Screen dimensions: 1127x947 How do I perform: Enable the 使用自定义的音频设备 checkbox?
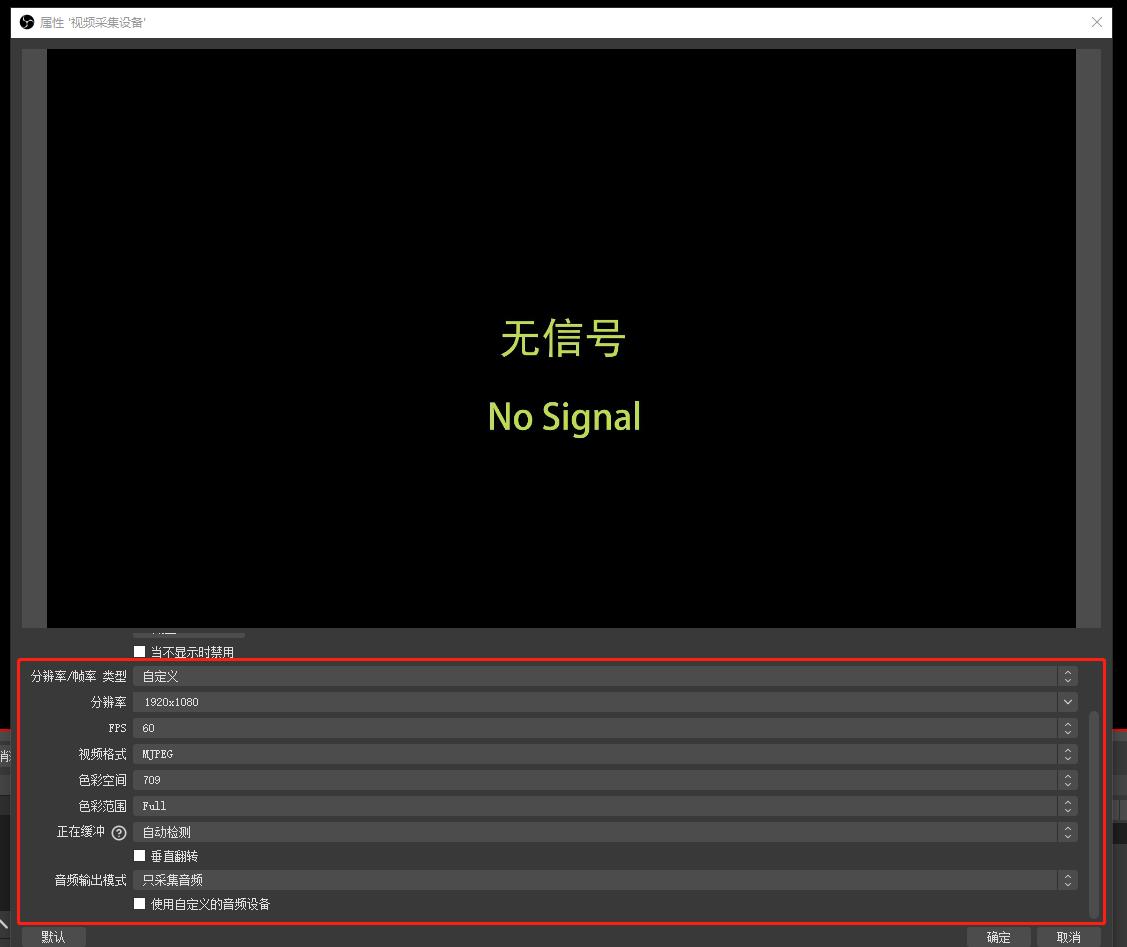tap(140, 904)
